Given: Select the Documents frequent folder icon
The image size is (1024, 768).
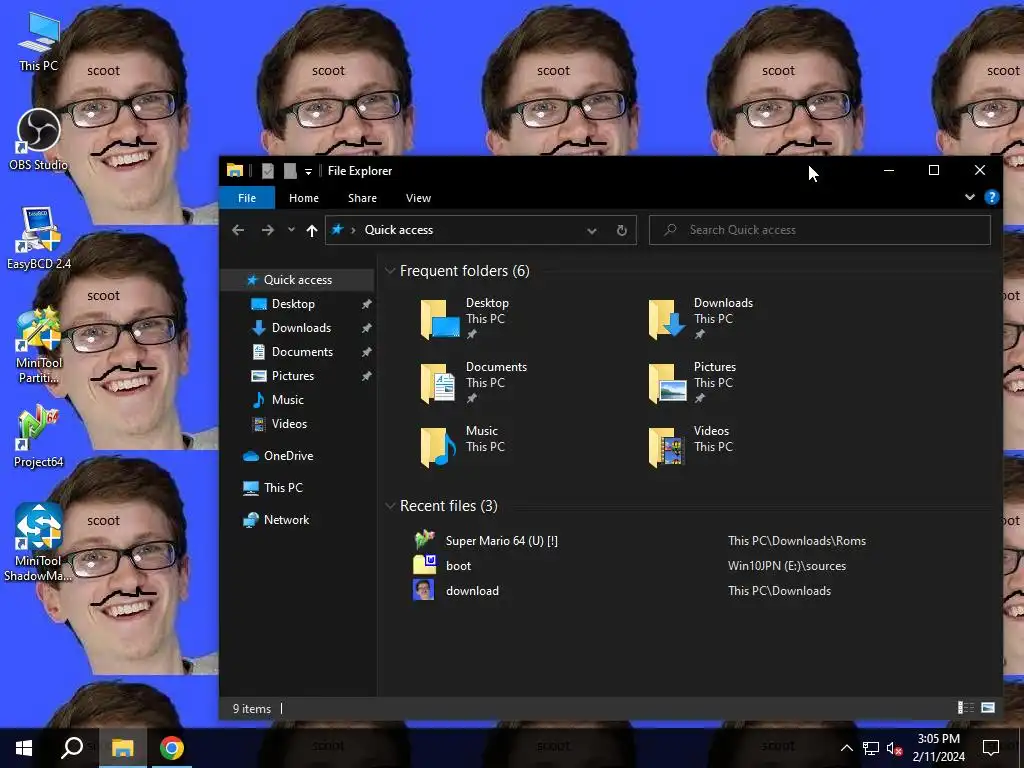Looking at the screenshot, I should (439, 383).
